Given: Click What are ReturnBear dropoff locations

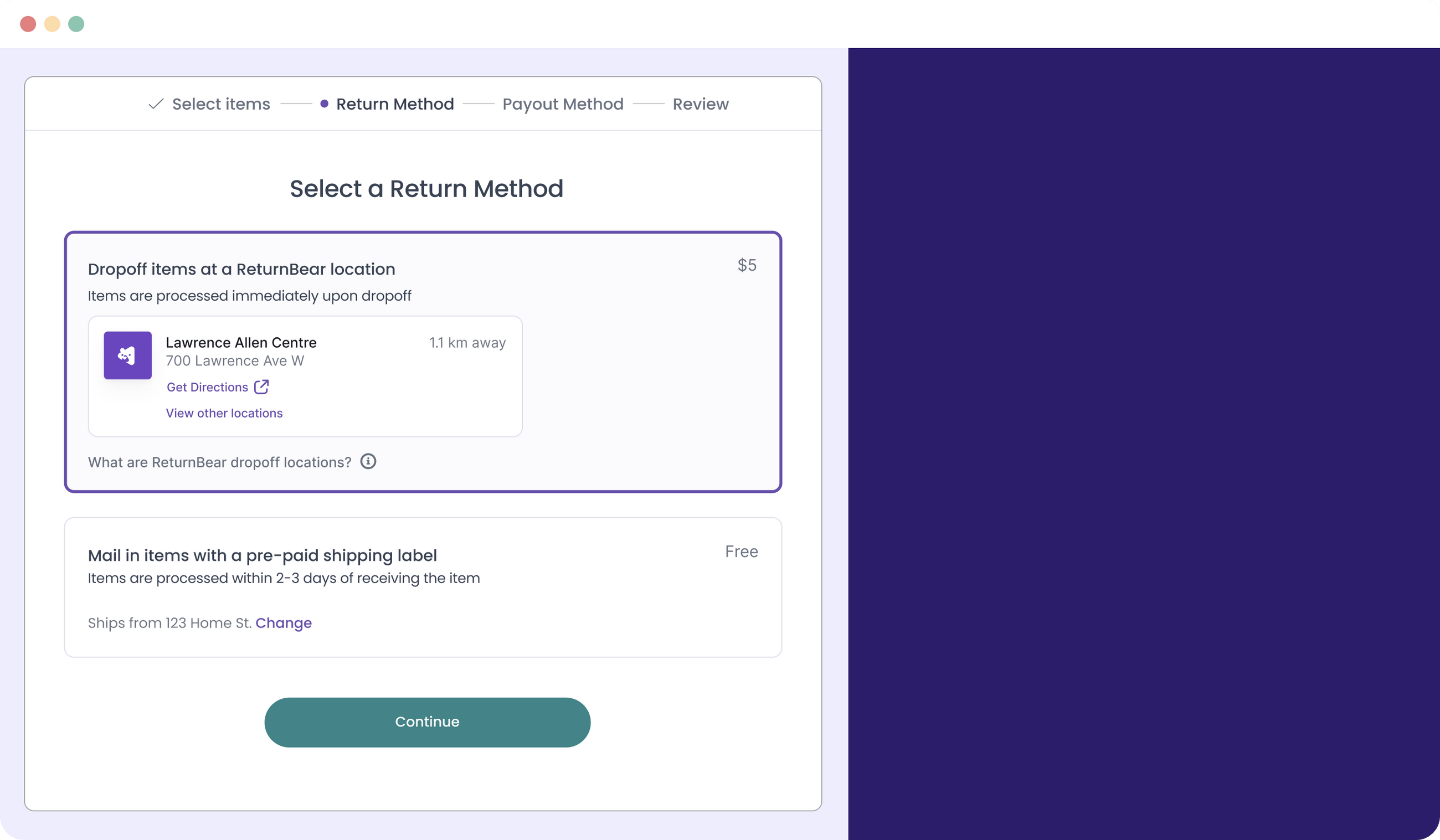Looking at the screenshot, I should pos(219,462).
